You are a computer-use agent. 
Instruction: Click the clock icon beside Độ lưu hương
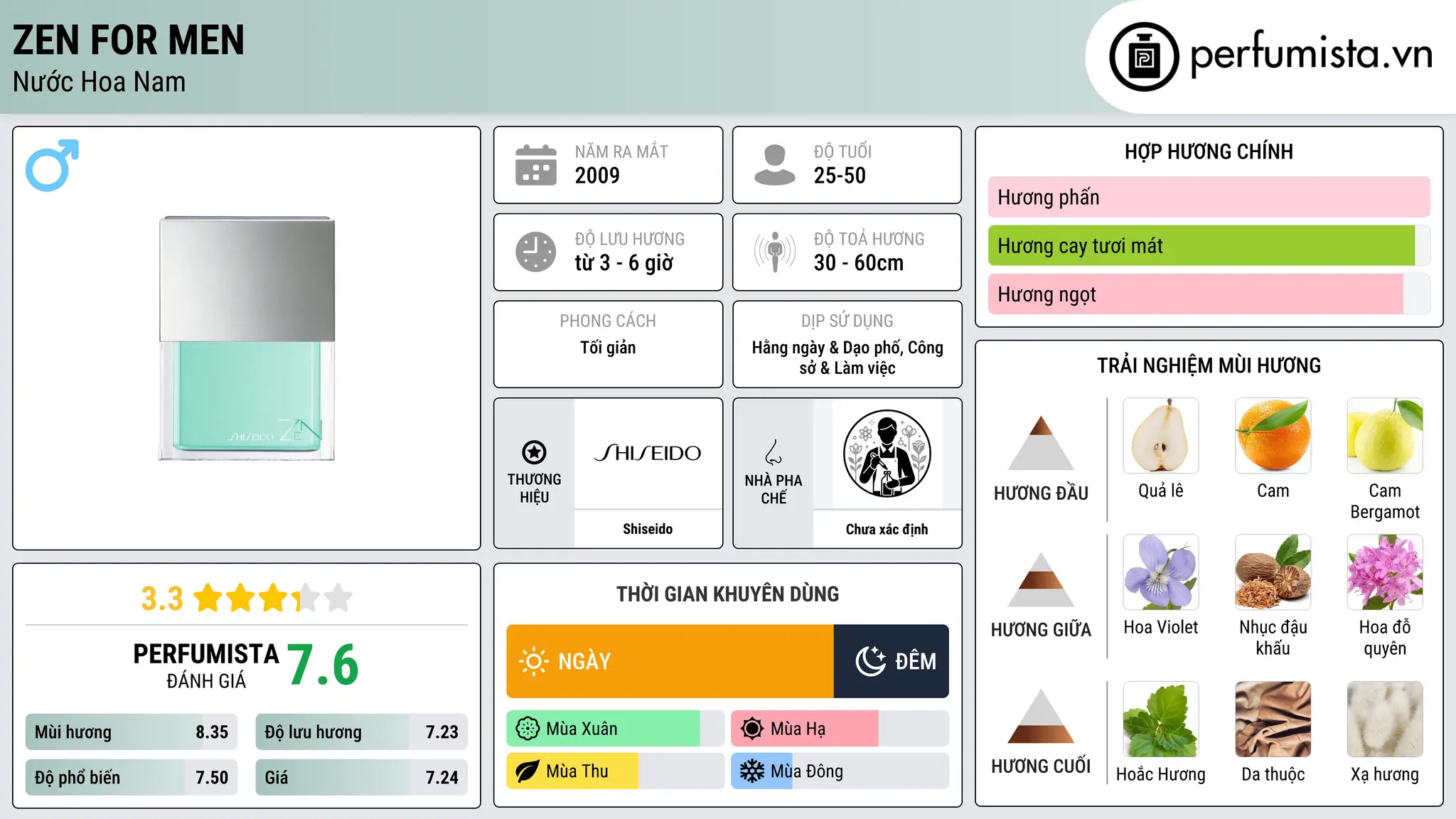(536, 252)
